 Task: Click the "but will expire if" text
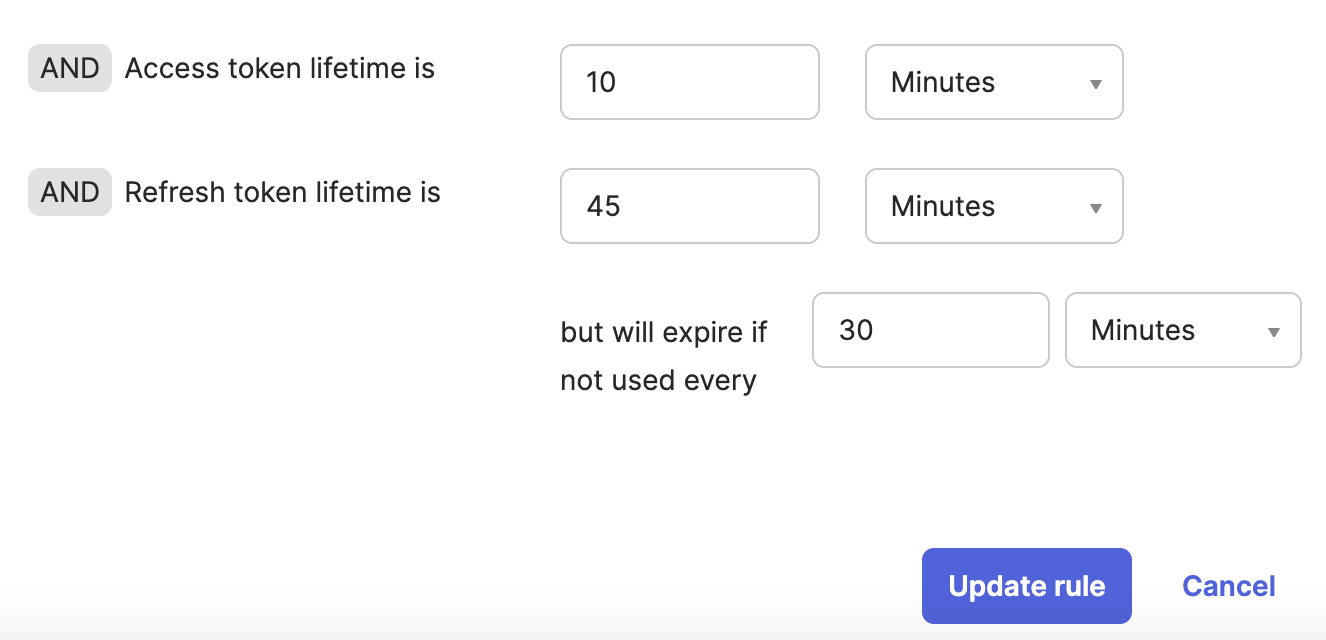pyautogui.click(x=663, y=332)
